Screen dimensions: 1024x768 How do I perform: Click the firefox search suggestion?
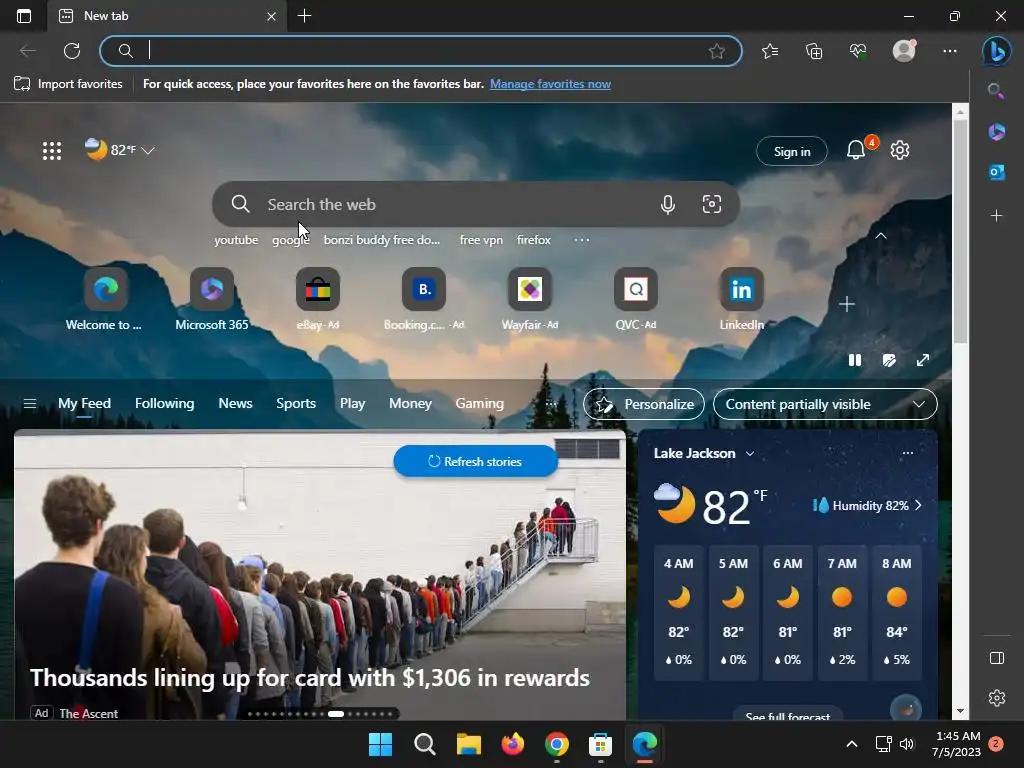pos(534,240)
